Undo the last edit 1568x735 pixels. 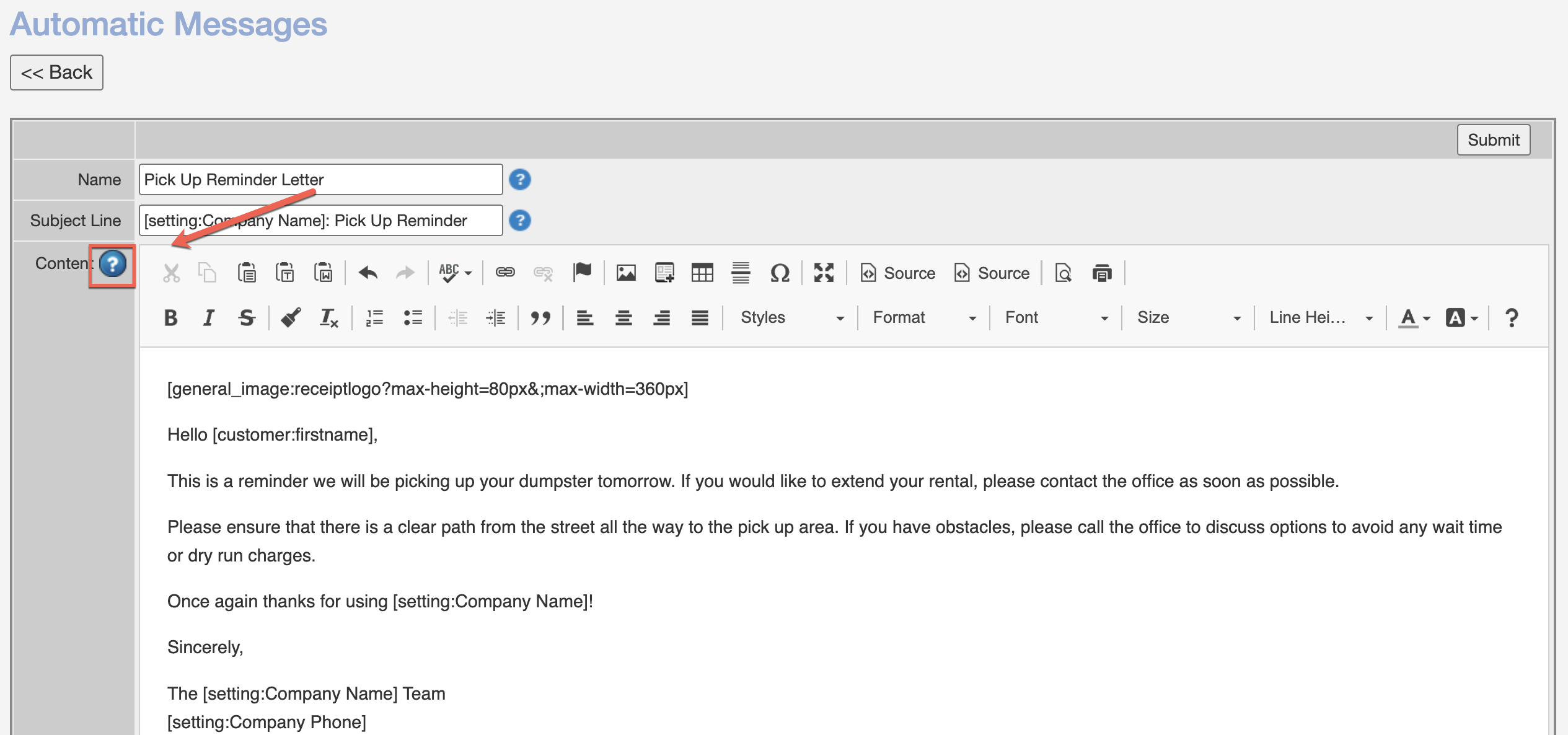coord(368,273)
